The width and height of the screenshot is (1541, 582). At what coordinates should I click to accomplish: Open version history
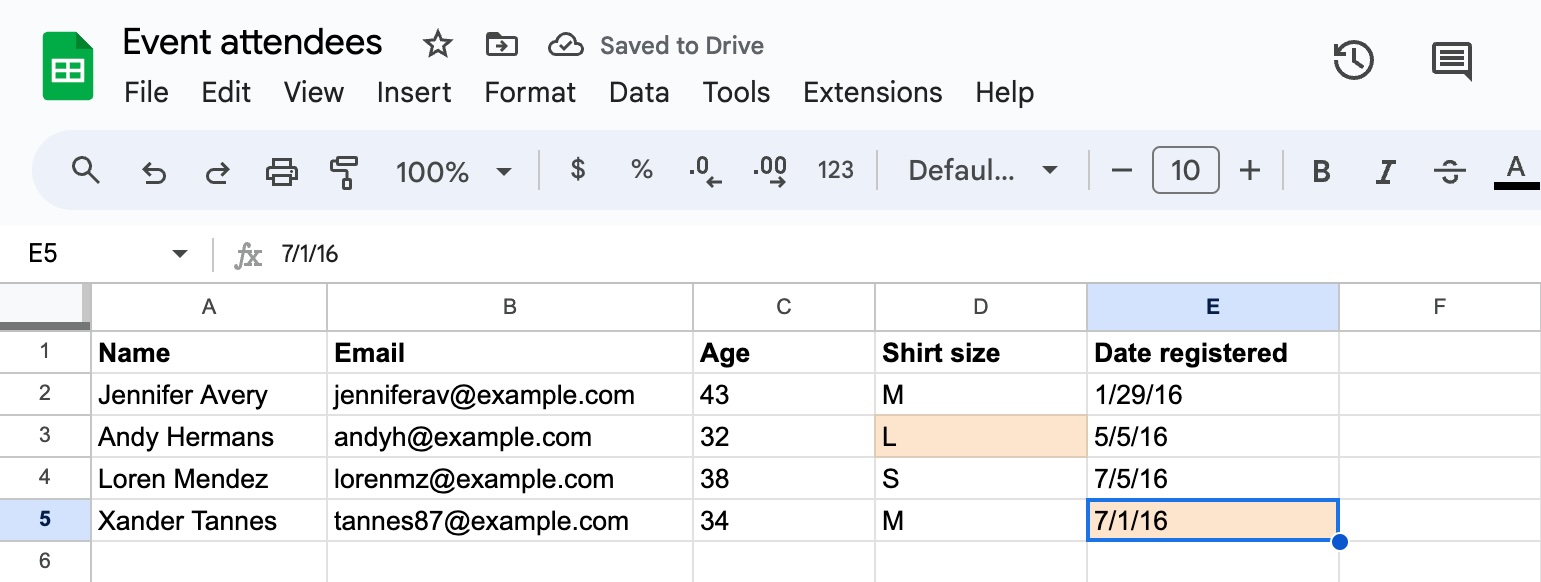(x=1354, y=60)
